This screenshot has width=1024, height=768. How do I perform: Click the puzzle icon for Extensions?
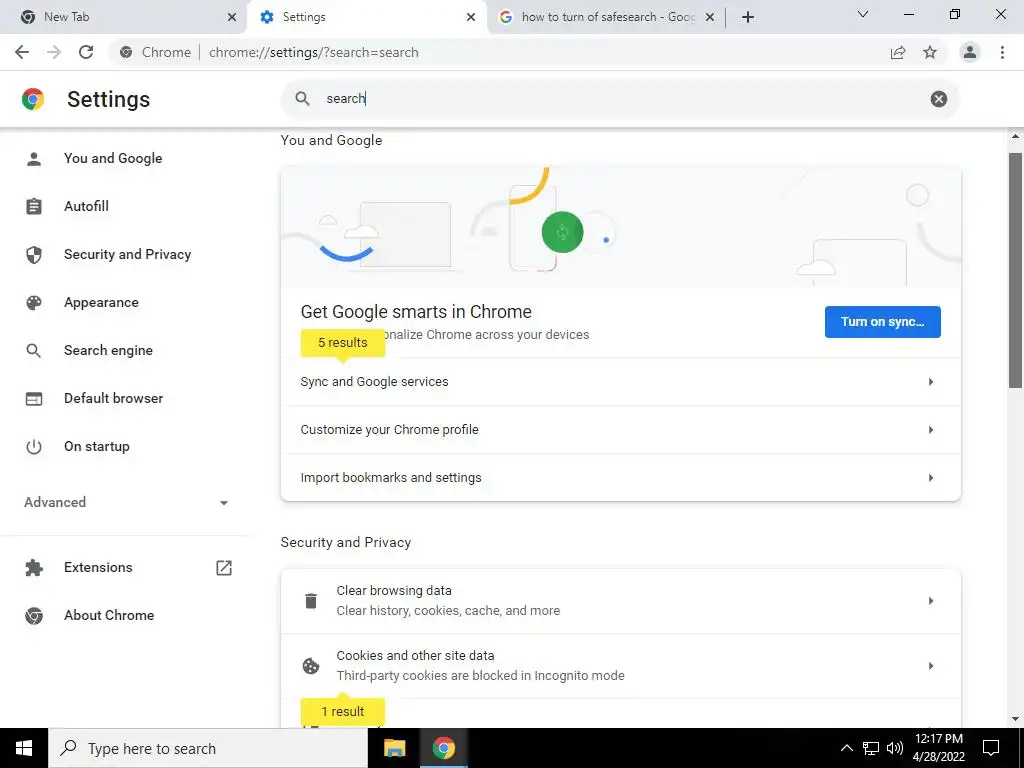coord(34,568)
